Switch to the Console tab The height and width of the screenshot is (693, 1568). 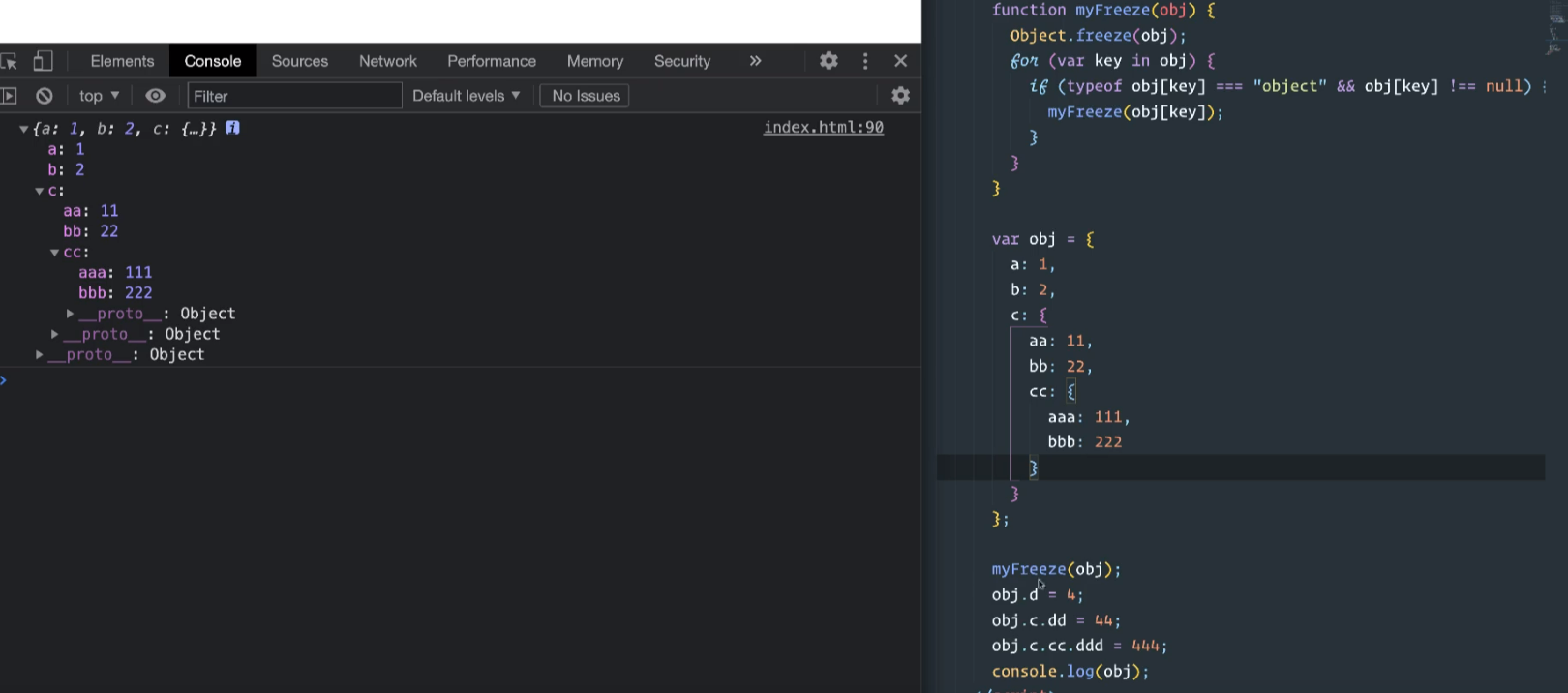(213, 61)
